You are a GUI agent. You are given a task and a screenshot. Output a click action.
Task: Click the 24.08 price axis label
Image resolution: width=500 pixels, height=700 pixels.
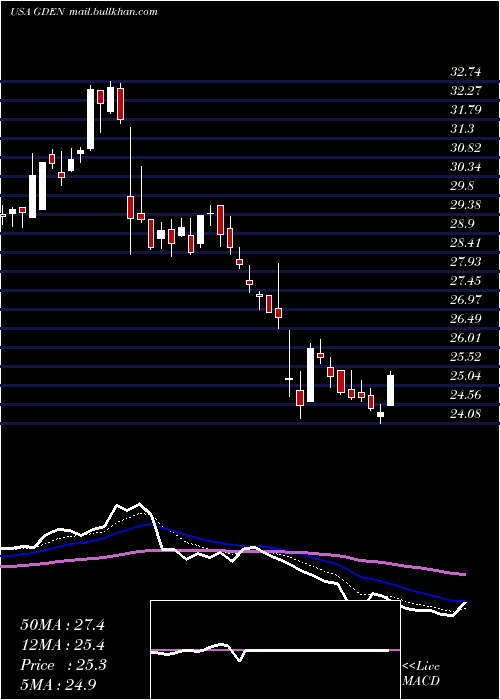point(466,414)
